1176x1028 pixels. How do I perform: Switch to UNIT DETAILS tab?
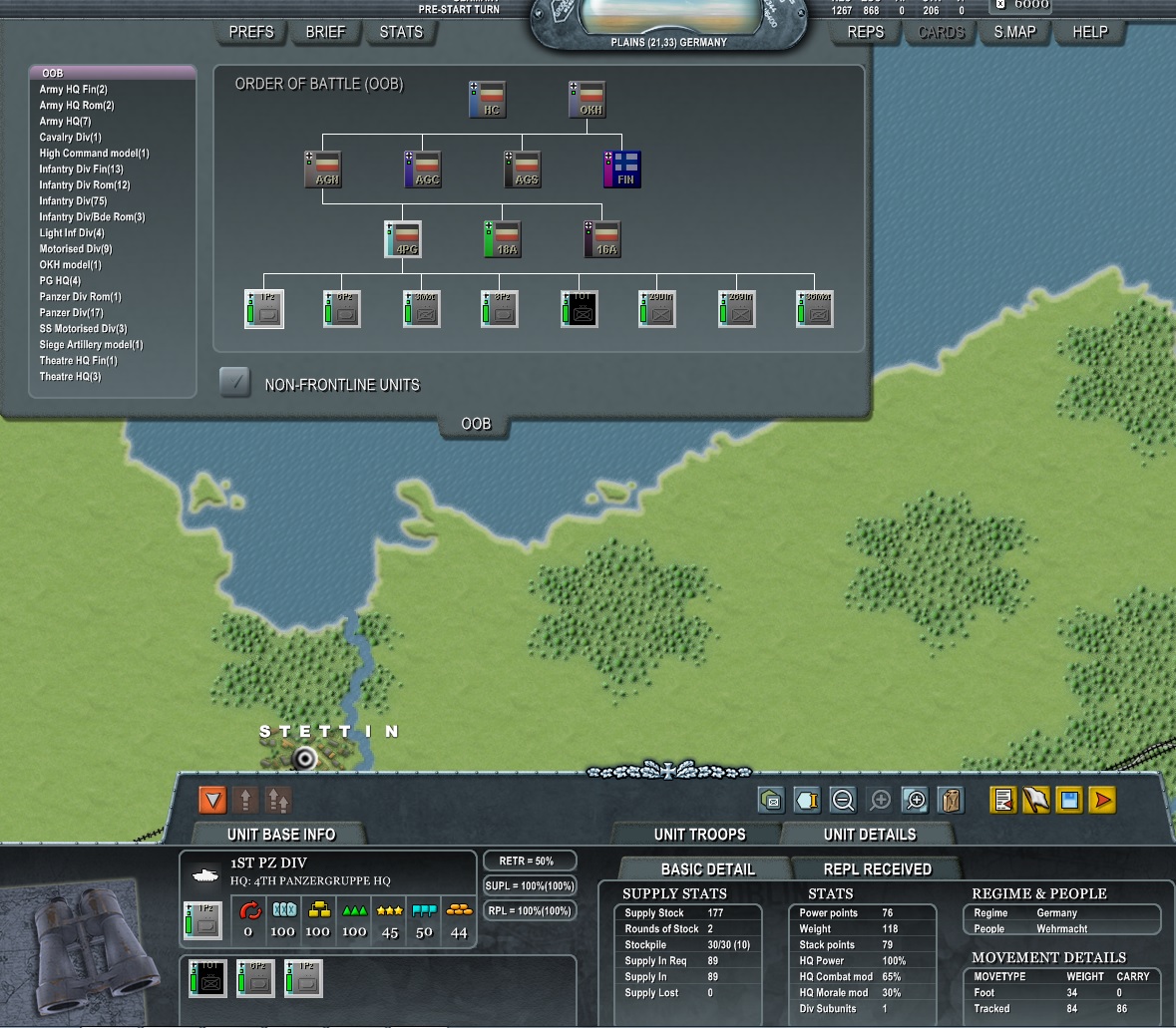click(x=869, y=835)
